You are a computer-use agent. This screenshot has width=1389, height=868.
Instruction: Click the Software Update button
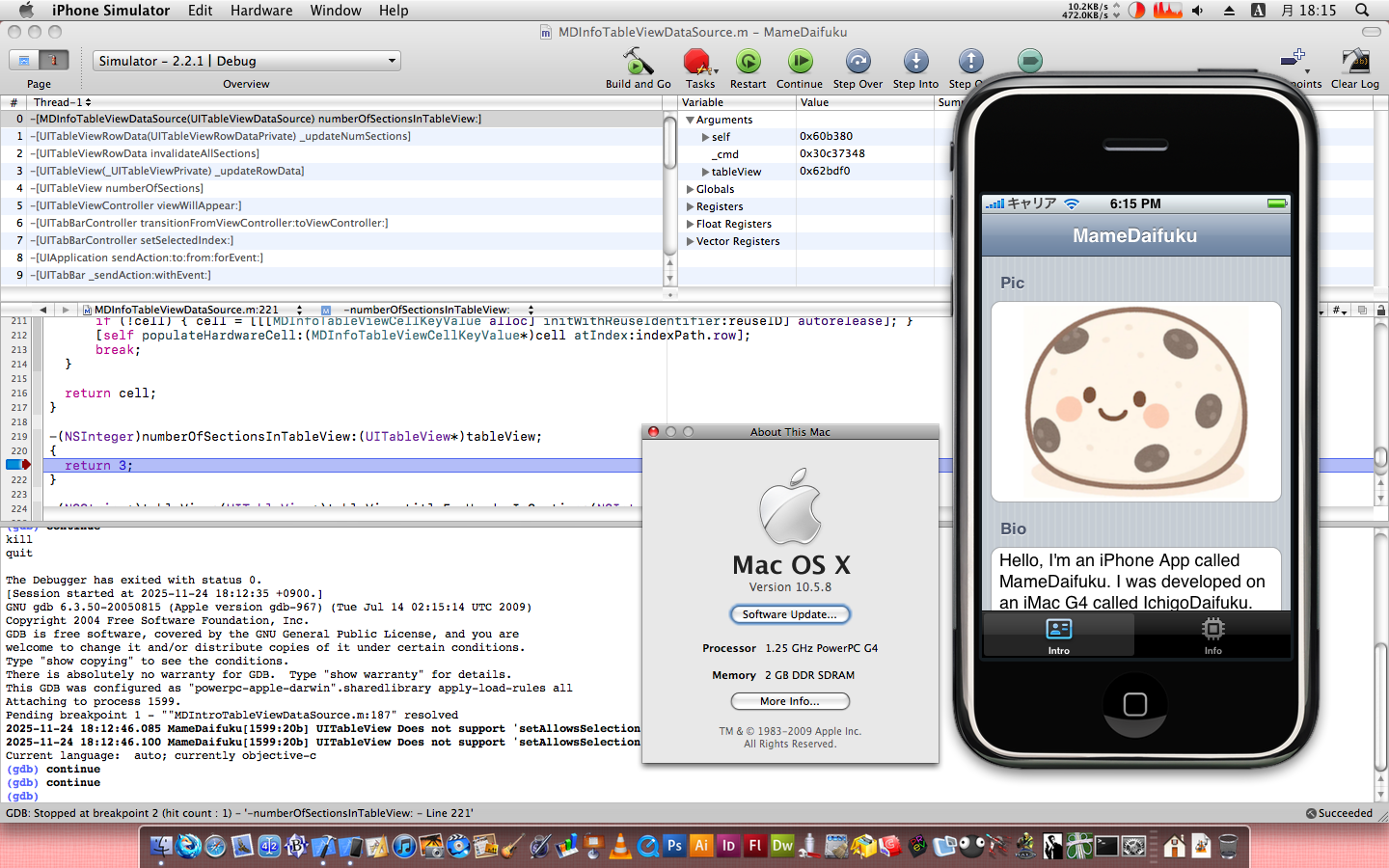(x=790, y=614)
